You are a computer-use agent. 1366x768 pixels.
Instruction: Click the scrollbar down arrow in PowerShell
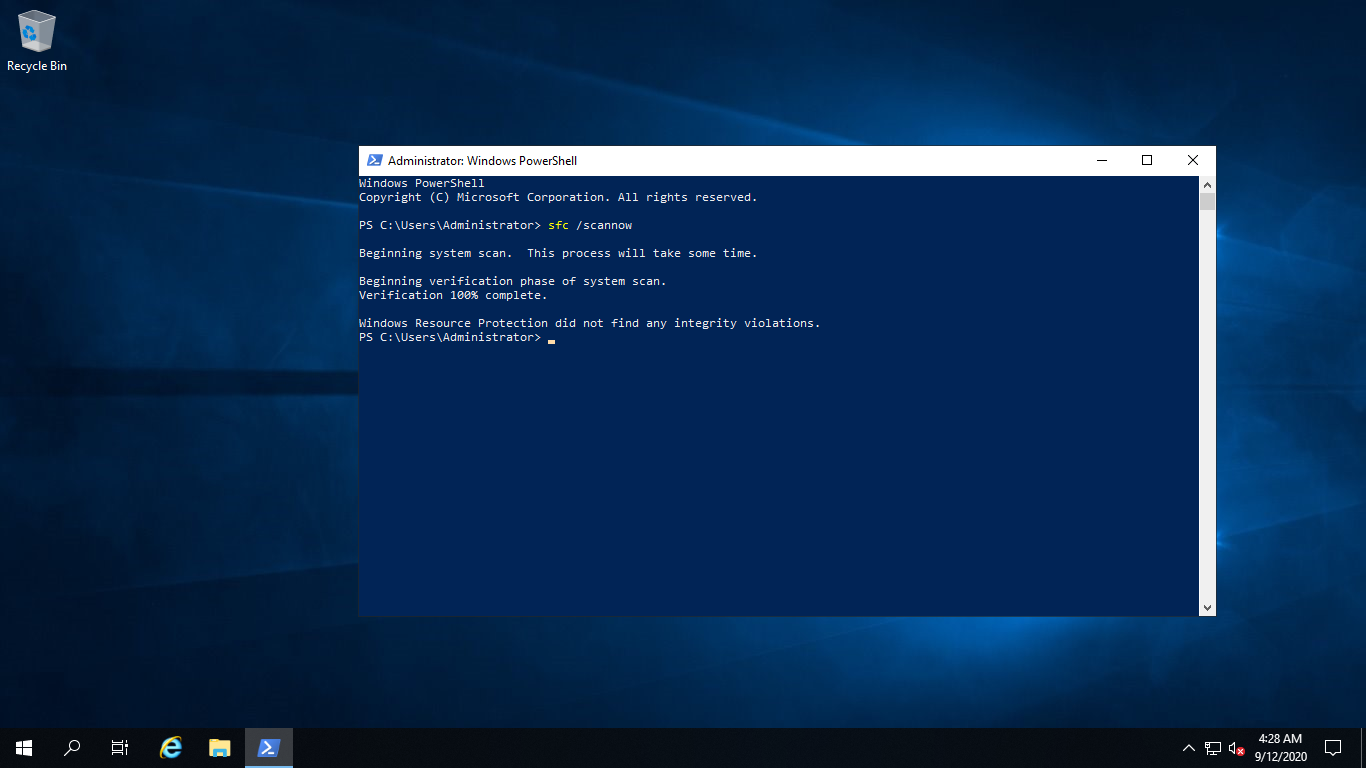(x=1207, y=607)
